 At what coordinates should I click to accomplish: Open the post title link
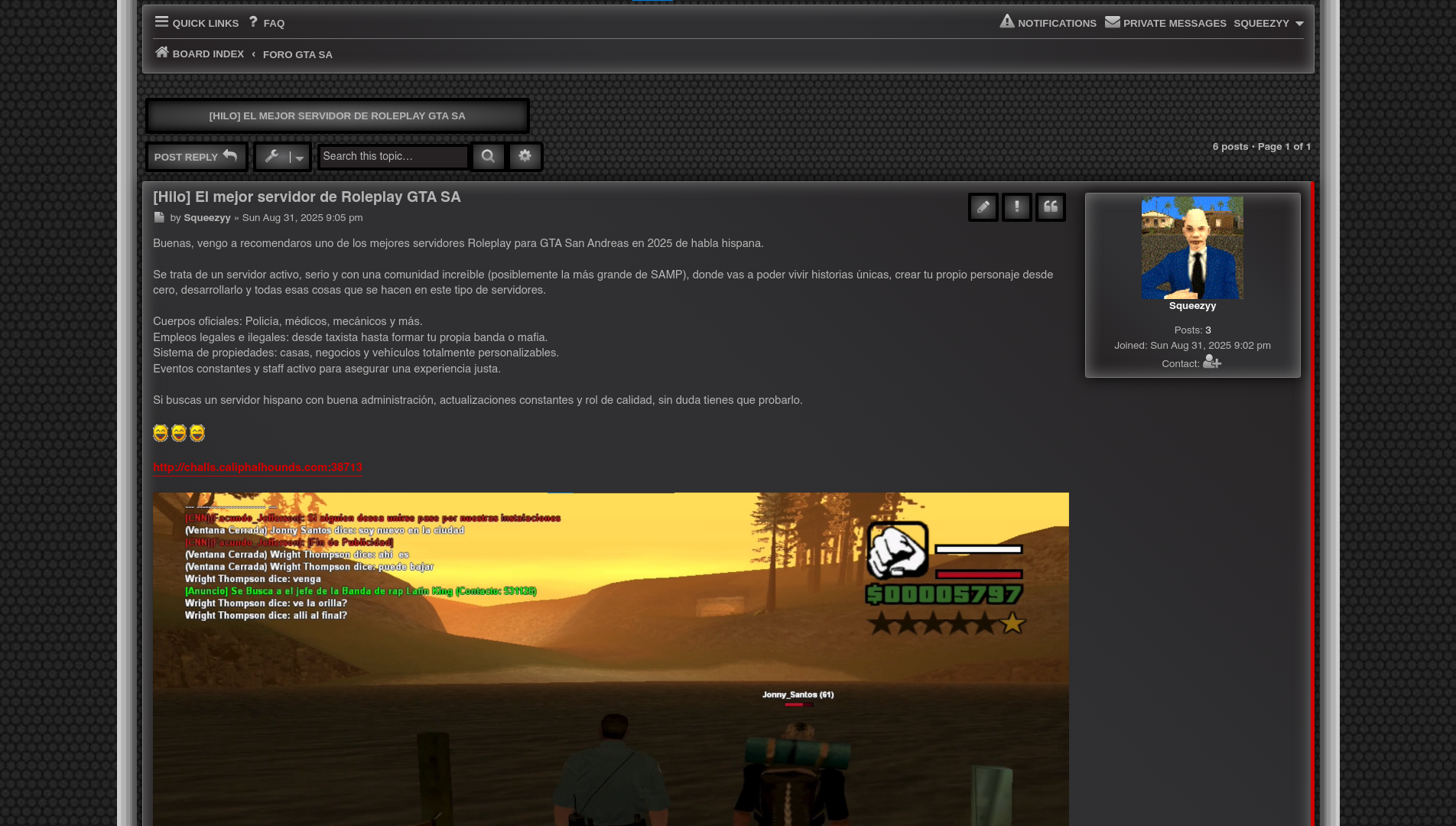pos(307,197)
